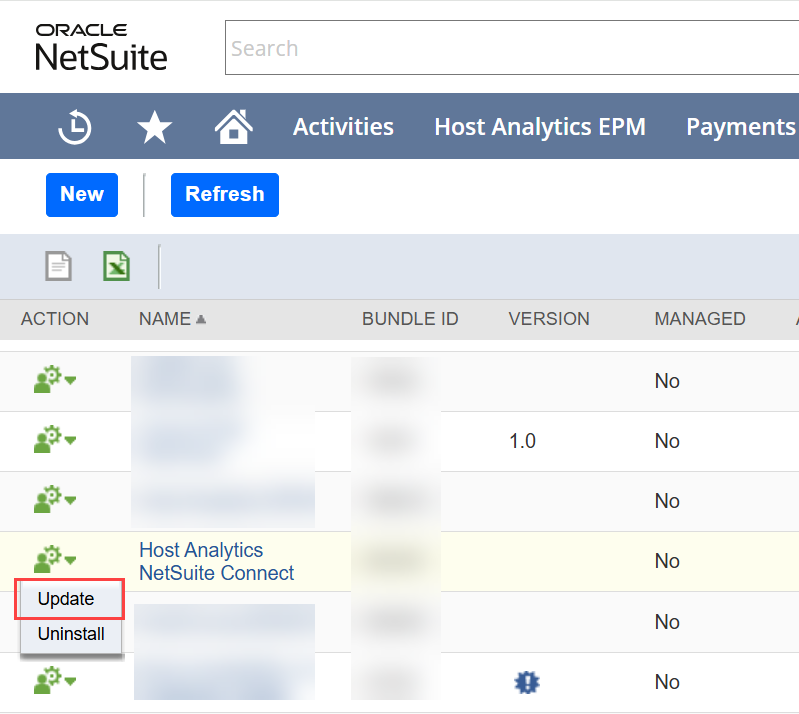Click Managed 'No' in the version 1.0 row
Screen dimensions: 799x714
point(667,441)
